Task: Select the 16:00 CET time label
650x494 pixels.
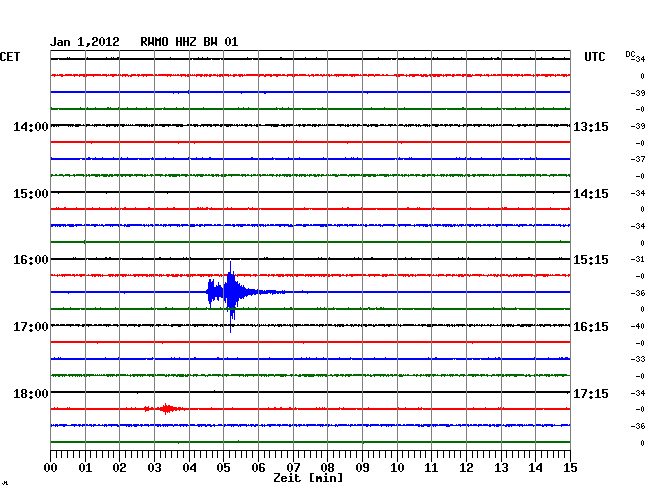Action: (31, 260)
